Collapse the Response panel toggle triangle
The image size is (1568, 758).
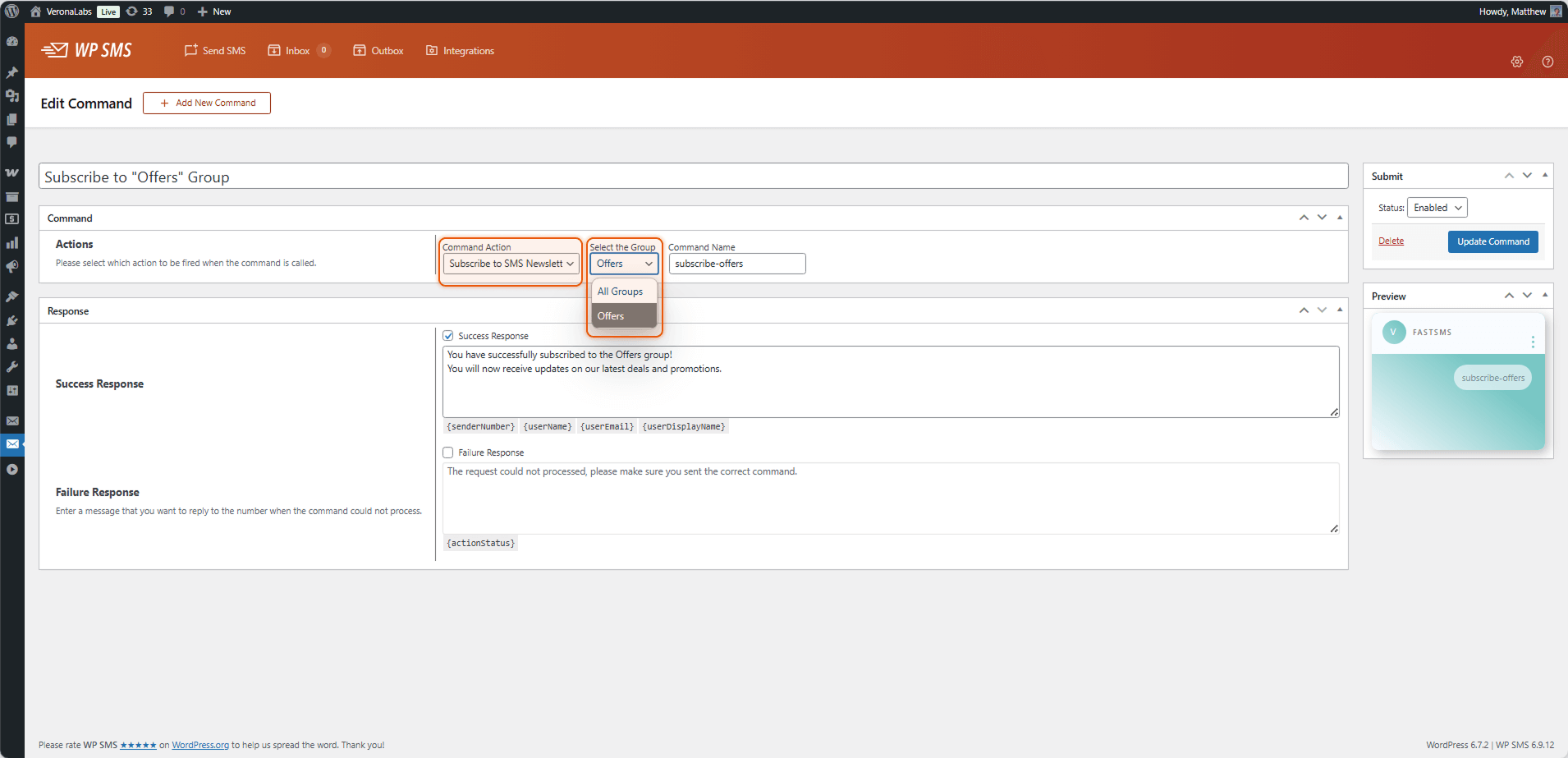(1340, 310)
